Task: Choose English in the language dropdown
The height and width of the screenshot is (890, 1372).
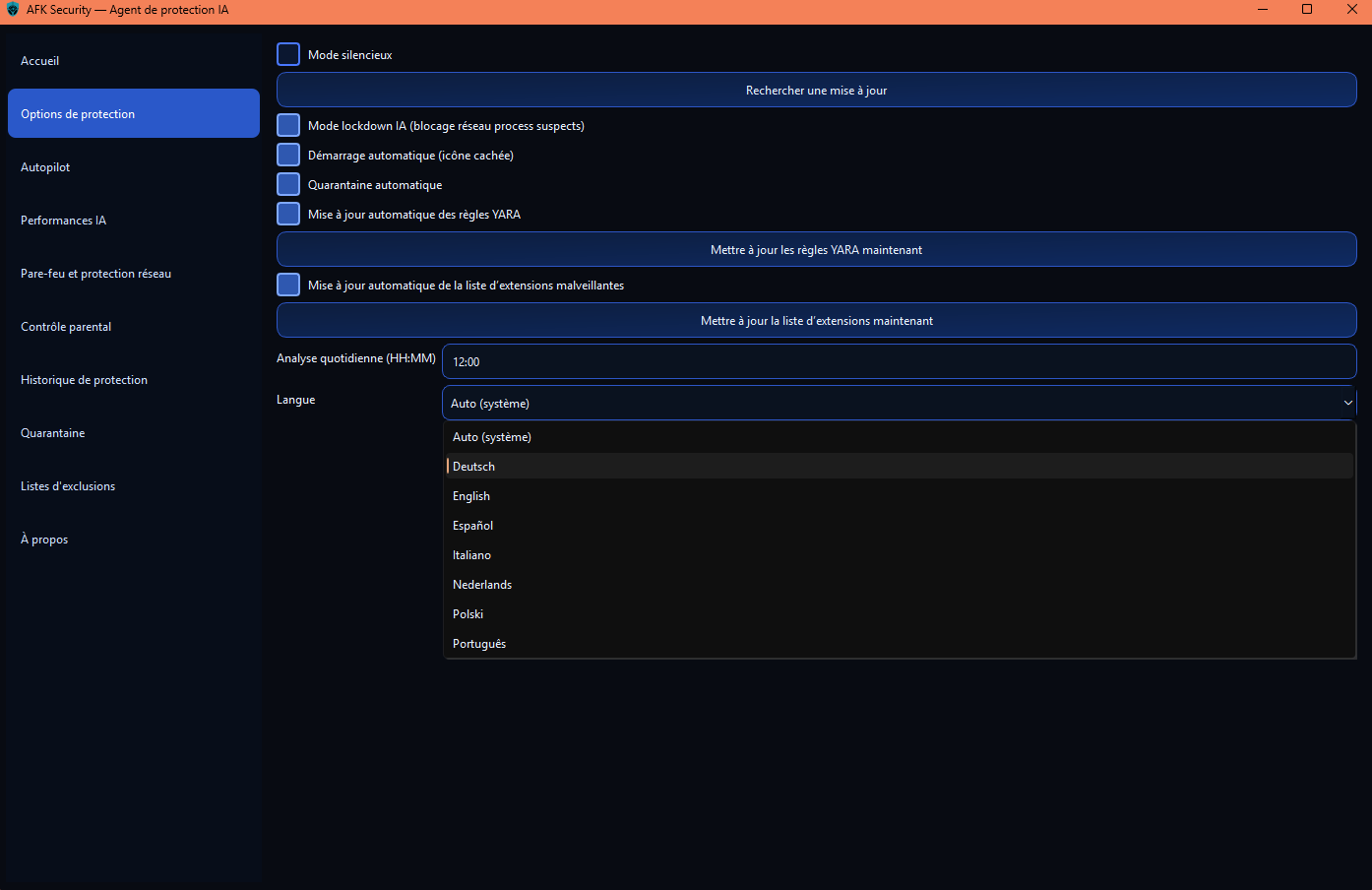Action: pos(471,496)
